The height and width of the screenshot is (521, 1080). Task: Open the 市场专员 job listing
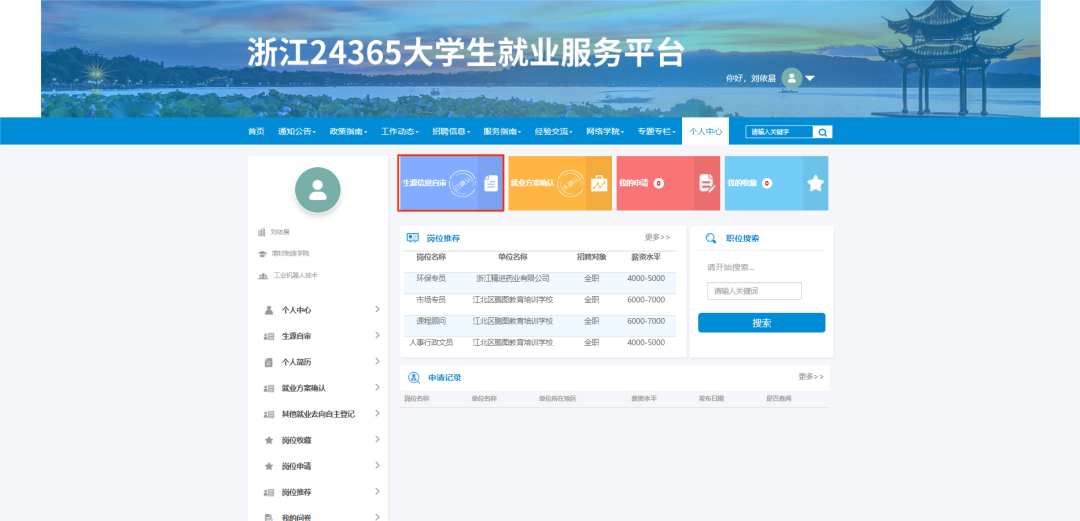tap(430, 300)
